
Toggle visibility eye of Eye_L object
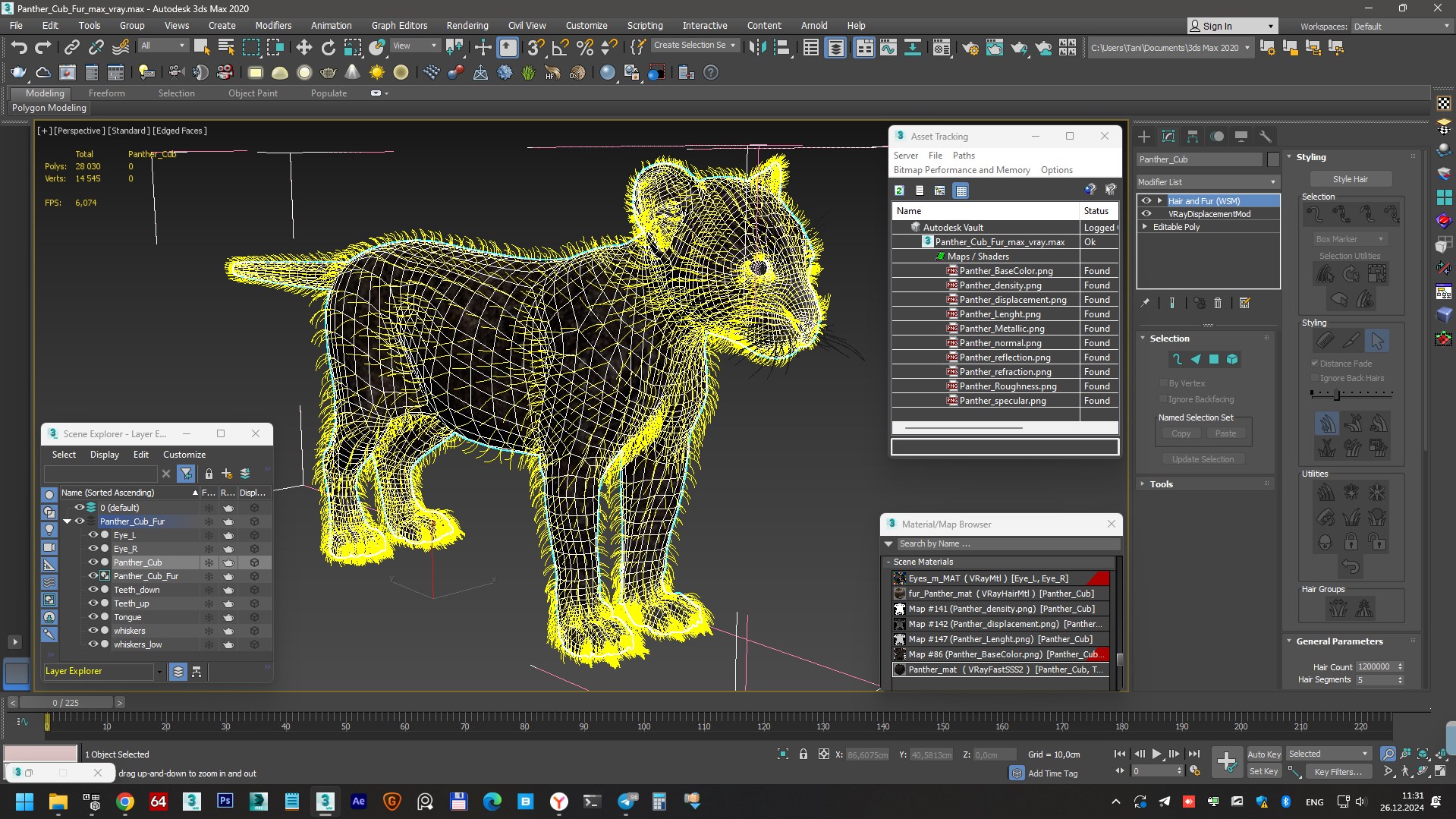pos(93,535)
